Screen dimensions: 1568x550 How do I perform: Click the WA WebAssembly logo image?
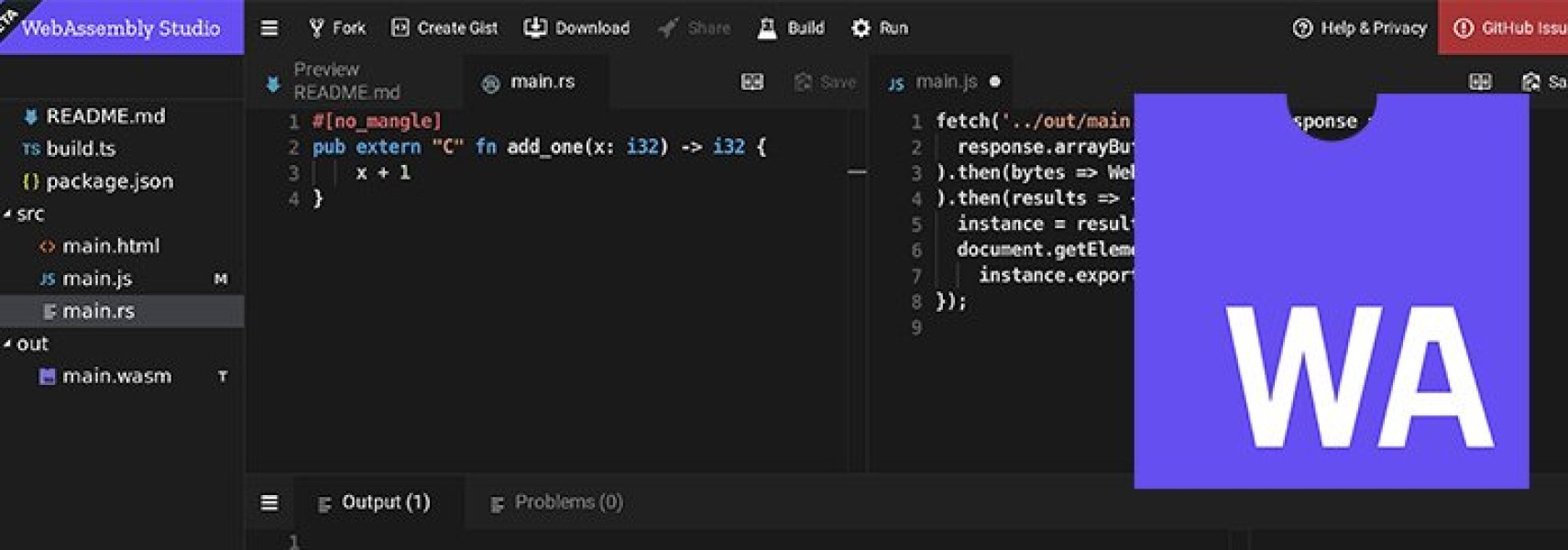[x=1332, y=291]
